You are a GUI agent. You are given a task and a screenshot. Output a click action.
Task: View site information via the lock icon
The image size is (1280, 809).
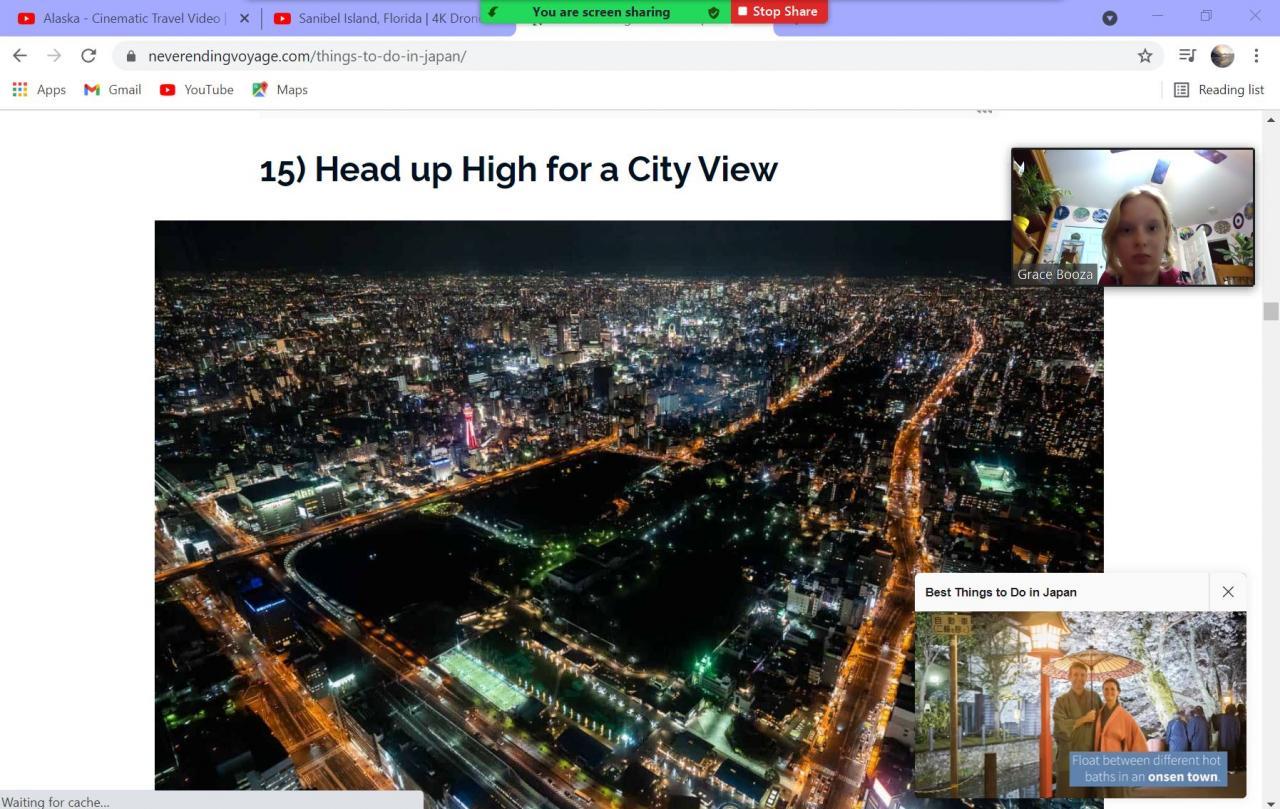pos(130,56)
